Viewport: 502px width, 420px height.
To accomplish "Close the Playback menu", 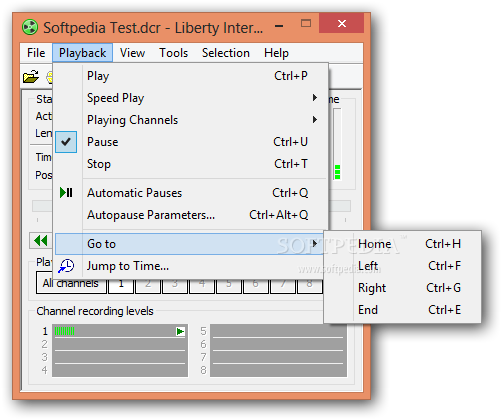I will pos(82,53).
